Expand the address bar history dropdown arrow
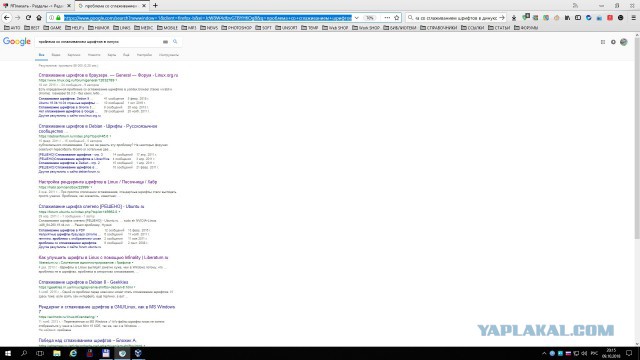The width and height of the screenshot is (640, 360). tap(357, 18)
